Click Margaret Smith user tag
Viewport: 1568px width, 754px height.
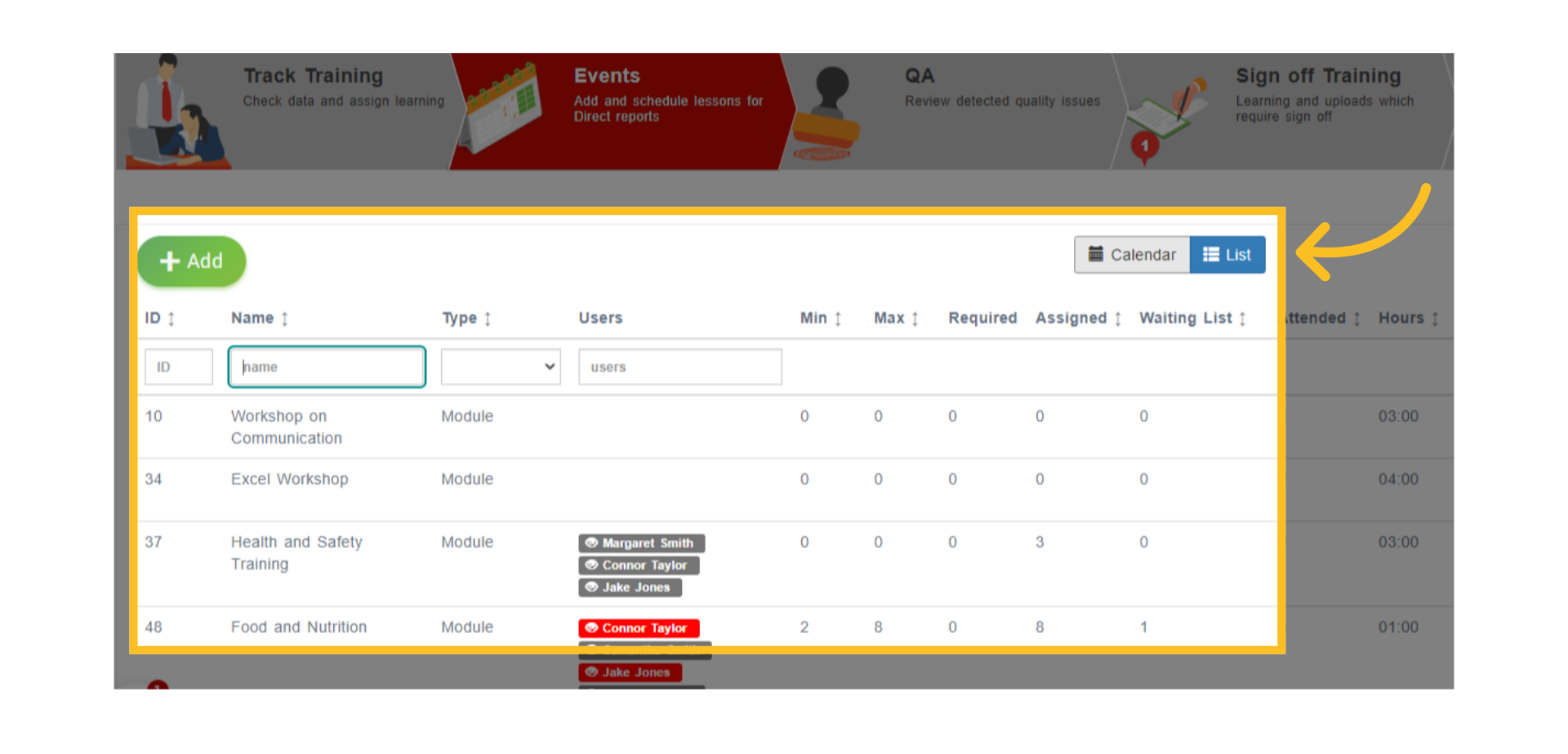click(x=642, y=543)
